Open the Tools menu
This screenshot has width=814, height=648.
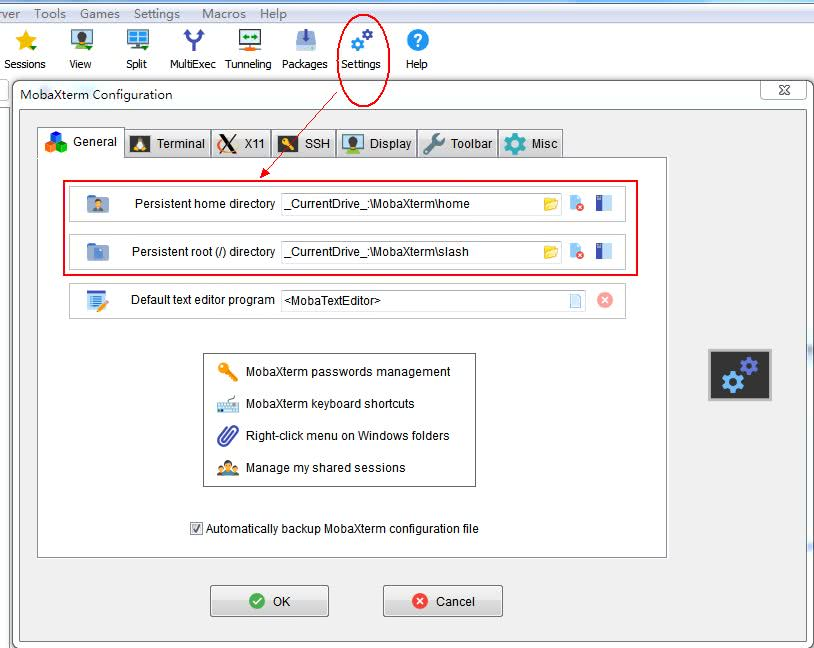click(50, 14)
